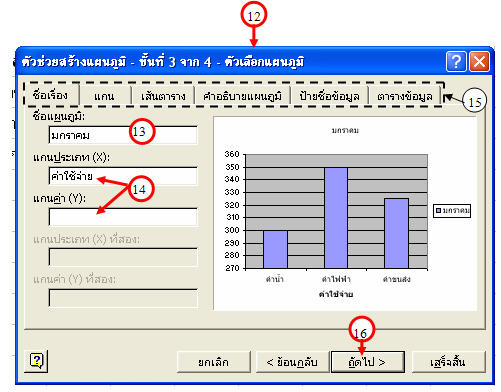Click the มกราคม legend color swatch
Image resolution: width=501 pixels, height=392 pixels.
[439, 211]
